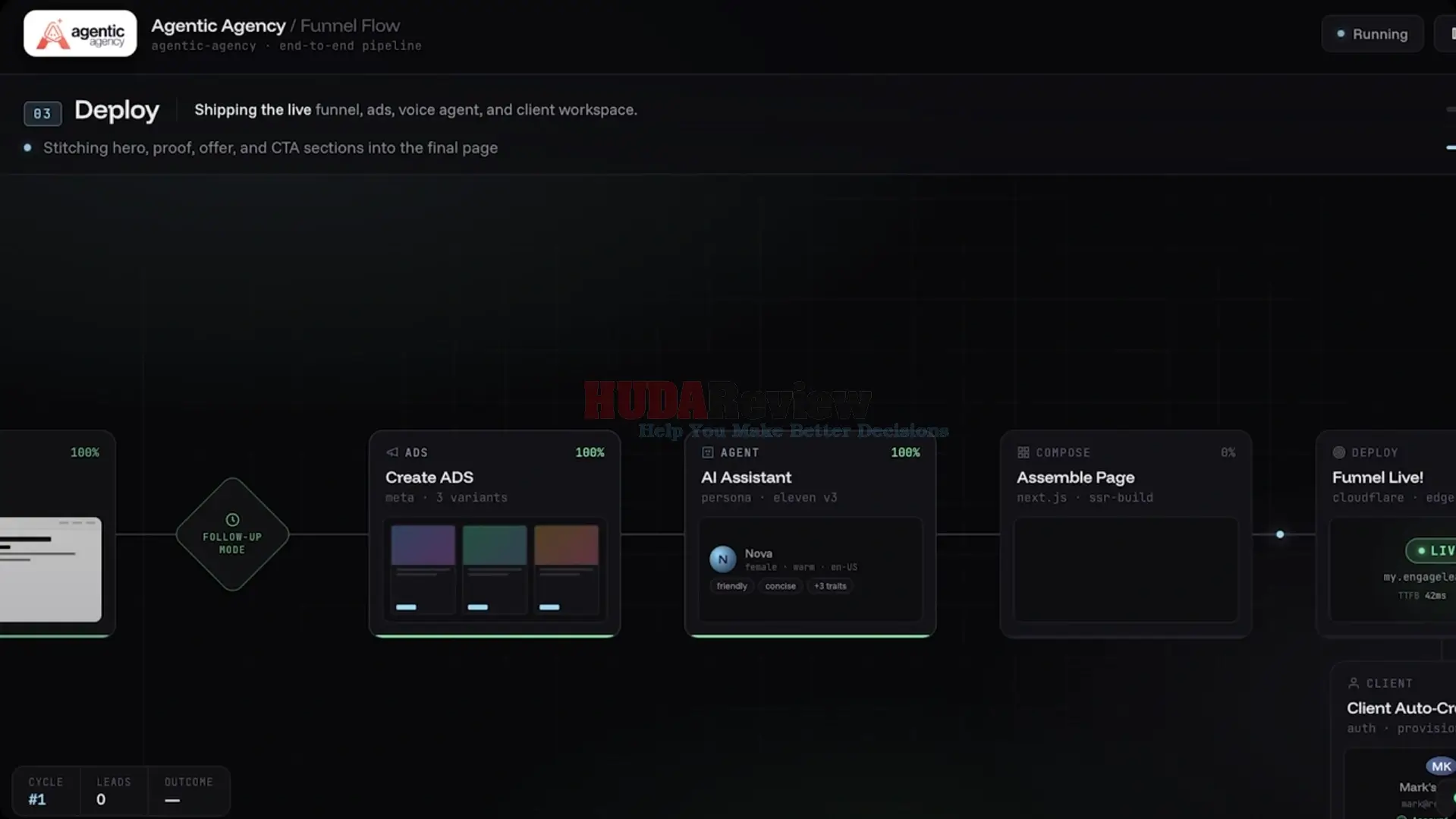Viewport: 1456px width, 819px height.
Task: Click the MK avatar badge
Action: [1440, 767]
